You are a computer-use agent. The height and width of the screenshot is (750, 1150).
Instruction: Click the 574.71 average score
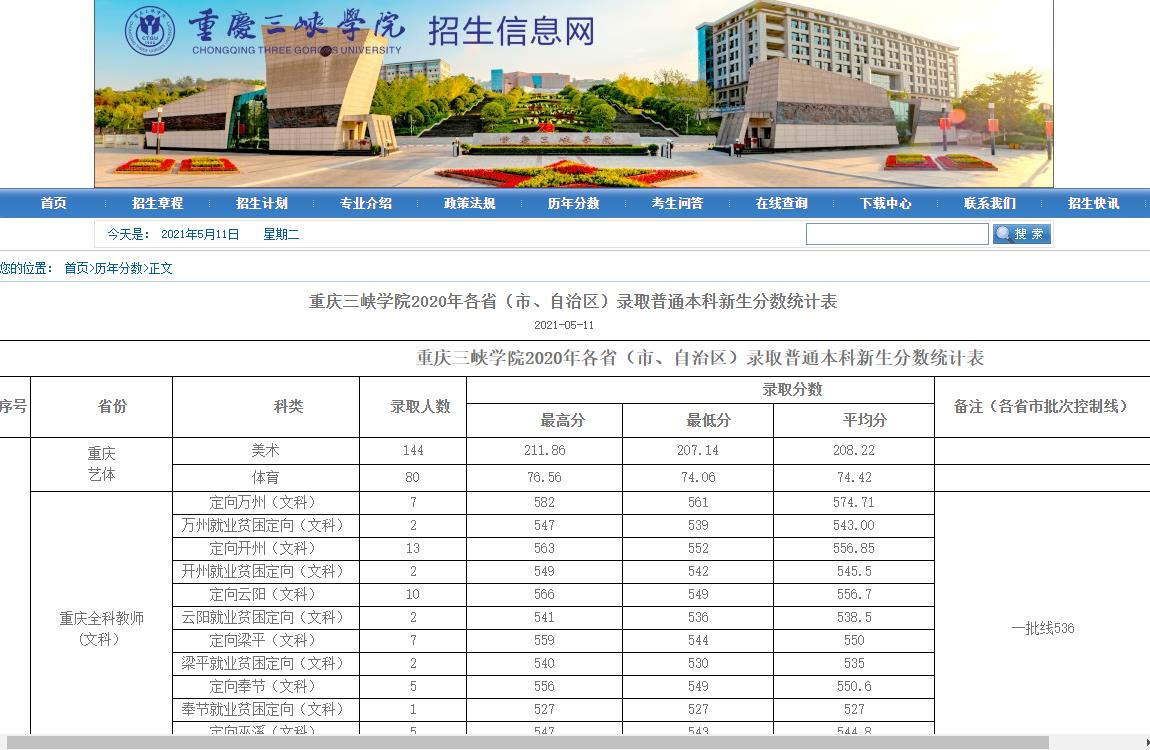tap(854, 502)
